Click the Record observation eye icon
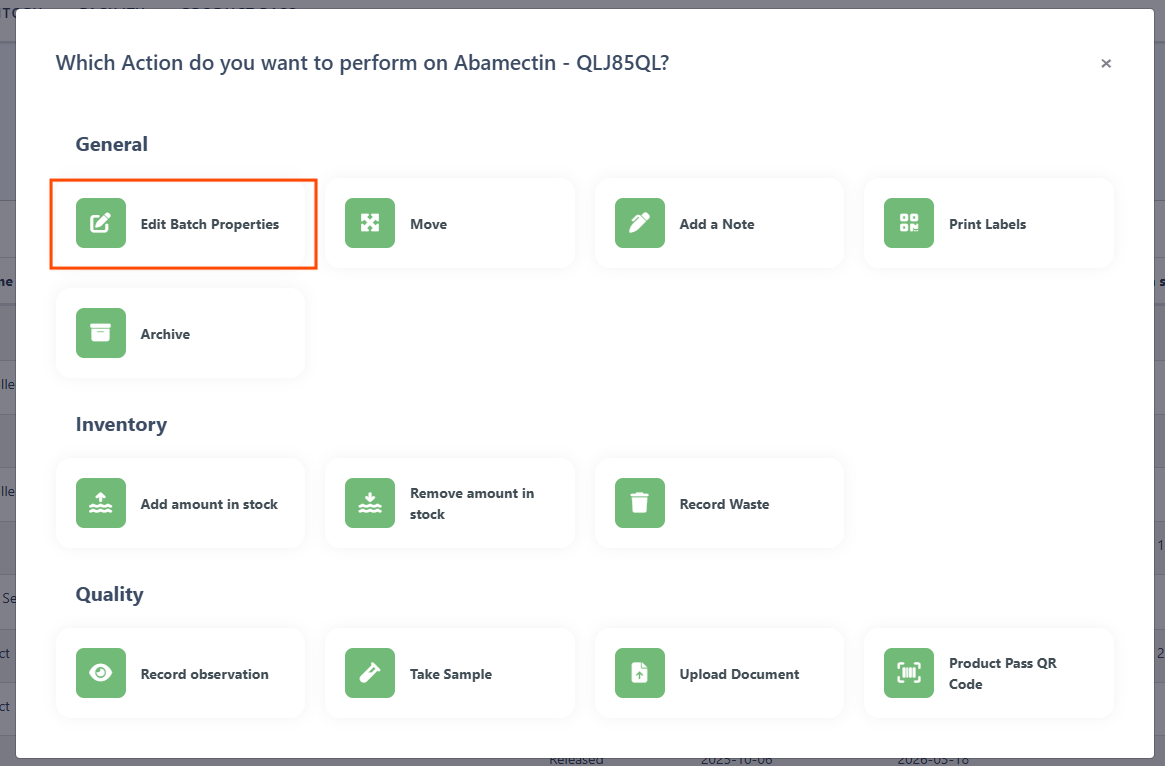The height and width of the screenshot is (766, 1165). click(101, 673)
